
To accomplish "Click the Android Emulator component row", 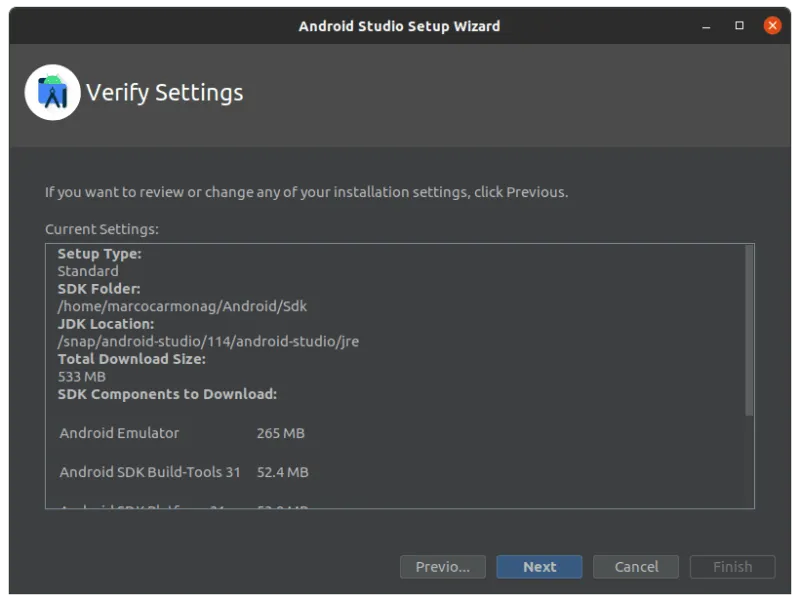I will click(x=119, y=433).
